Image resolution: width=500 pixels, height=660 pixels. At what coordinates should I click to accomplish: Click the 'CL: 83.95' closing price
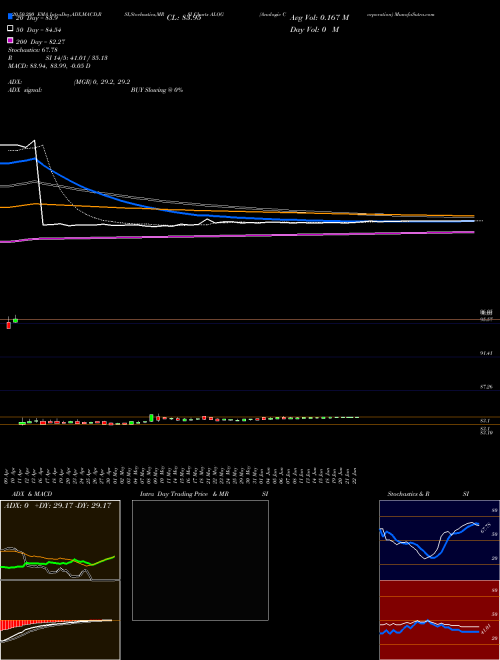(x=184, y=18)
